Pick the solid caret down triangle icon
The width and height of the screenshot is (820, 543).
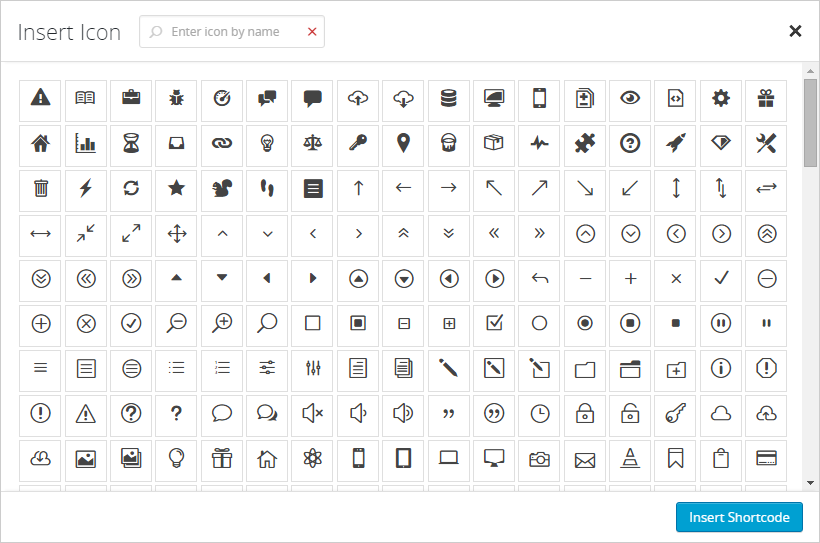click(x=222, y=278)
